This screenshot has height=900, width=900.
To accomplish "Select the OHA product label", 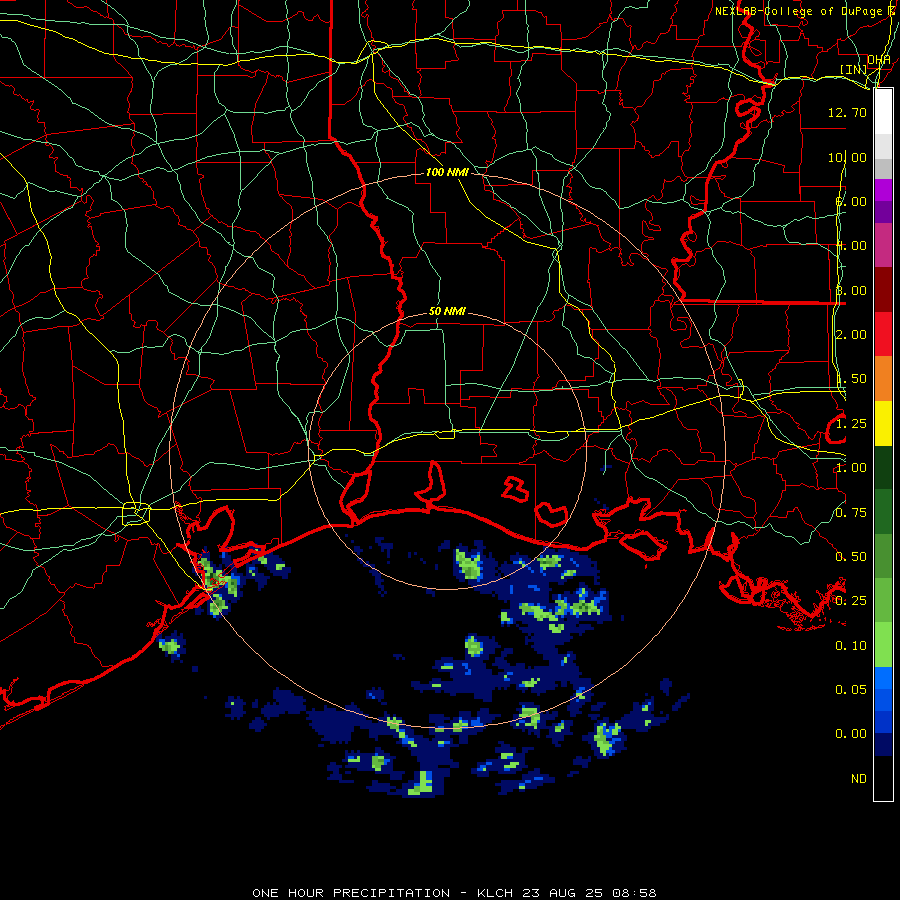I will click(x=879, y=60).
